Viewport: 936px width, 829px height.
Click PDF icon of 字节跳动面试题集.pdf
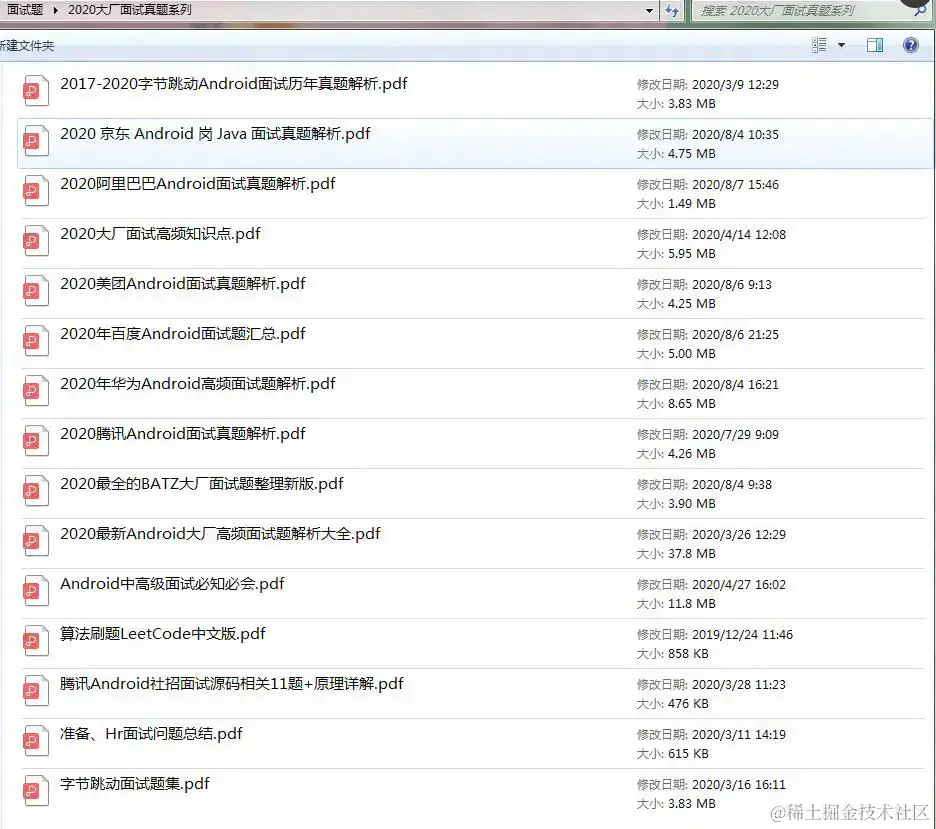[35, 791]
